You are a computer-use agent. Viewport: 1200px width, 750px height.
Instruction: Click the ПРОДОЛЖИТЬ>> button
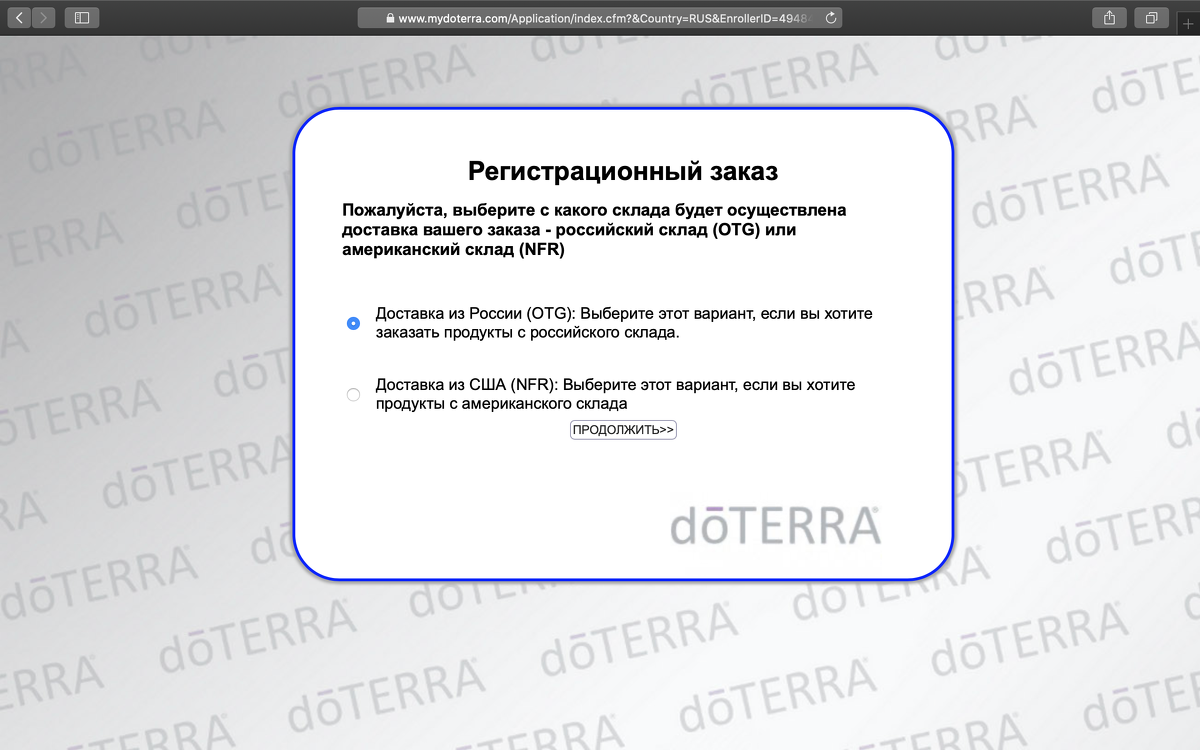click(623, 430)
